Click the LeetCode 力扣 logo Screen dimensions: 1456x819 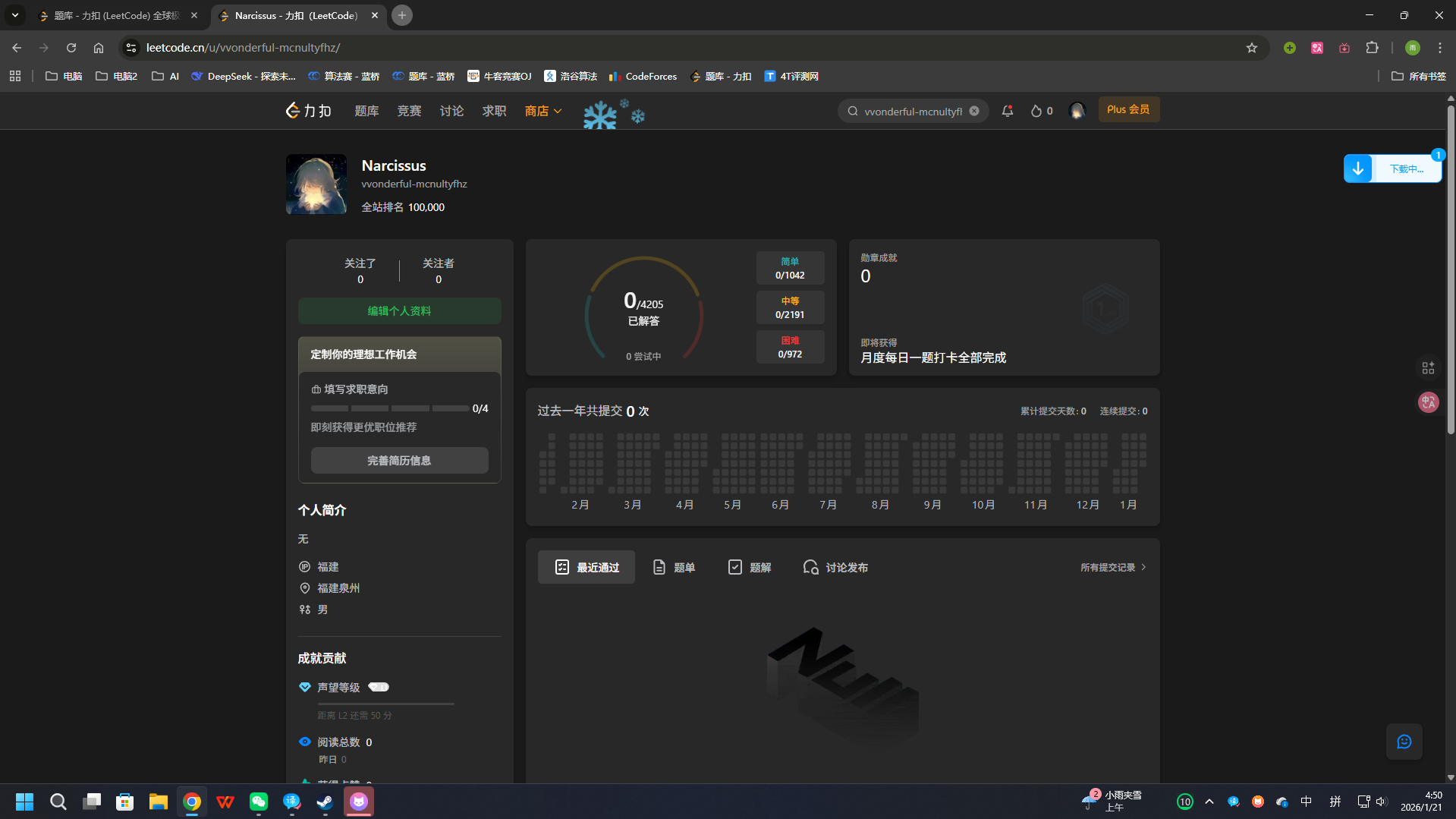click(x=308, y=111)
